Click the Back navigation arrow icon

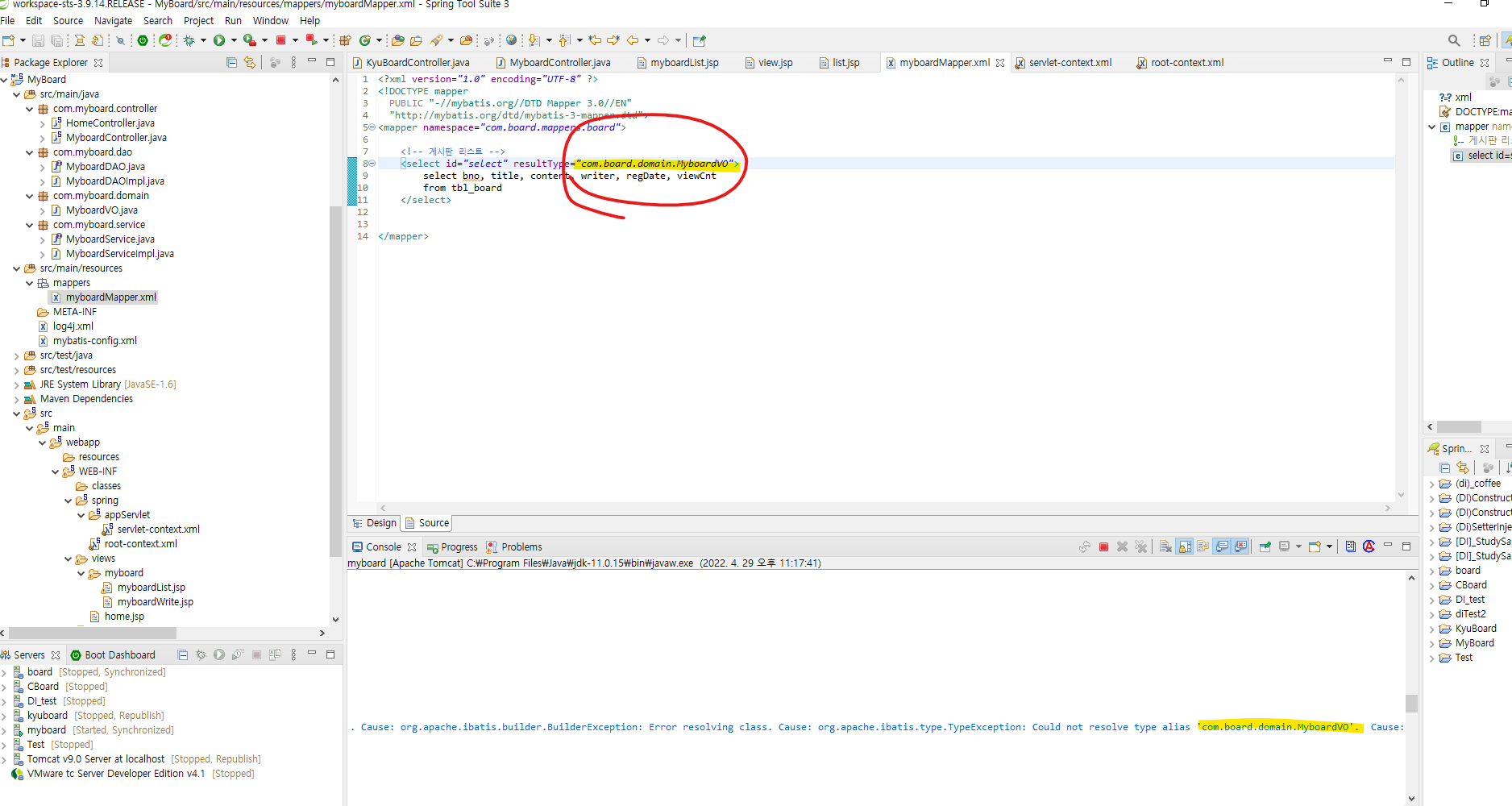pyautogui.click(x=633, y=40)
